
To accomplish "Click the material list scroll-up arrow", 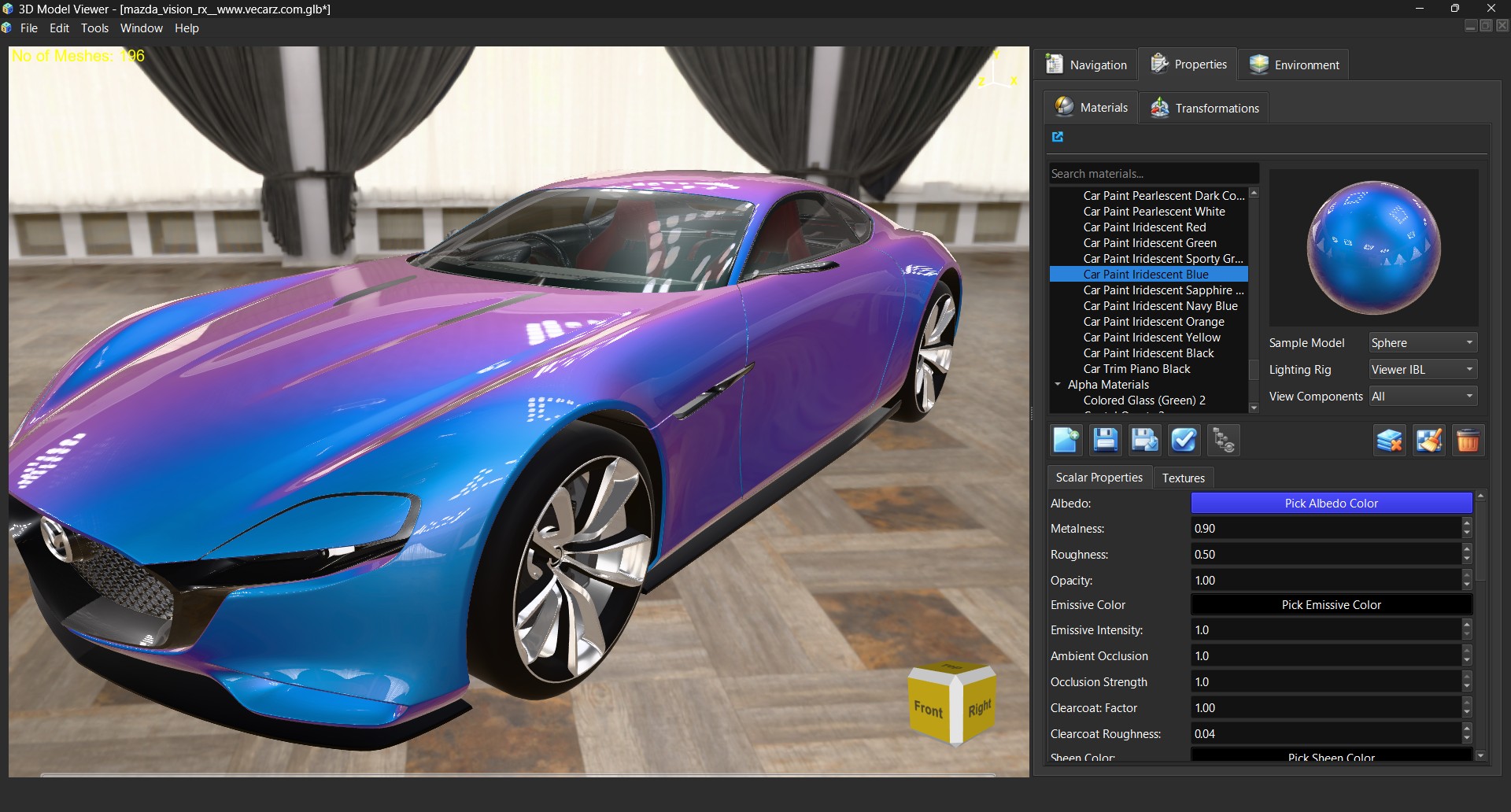I will (1254, 193).
